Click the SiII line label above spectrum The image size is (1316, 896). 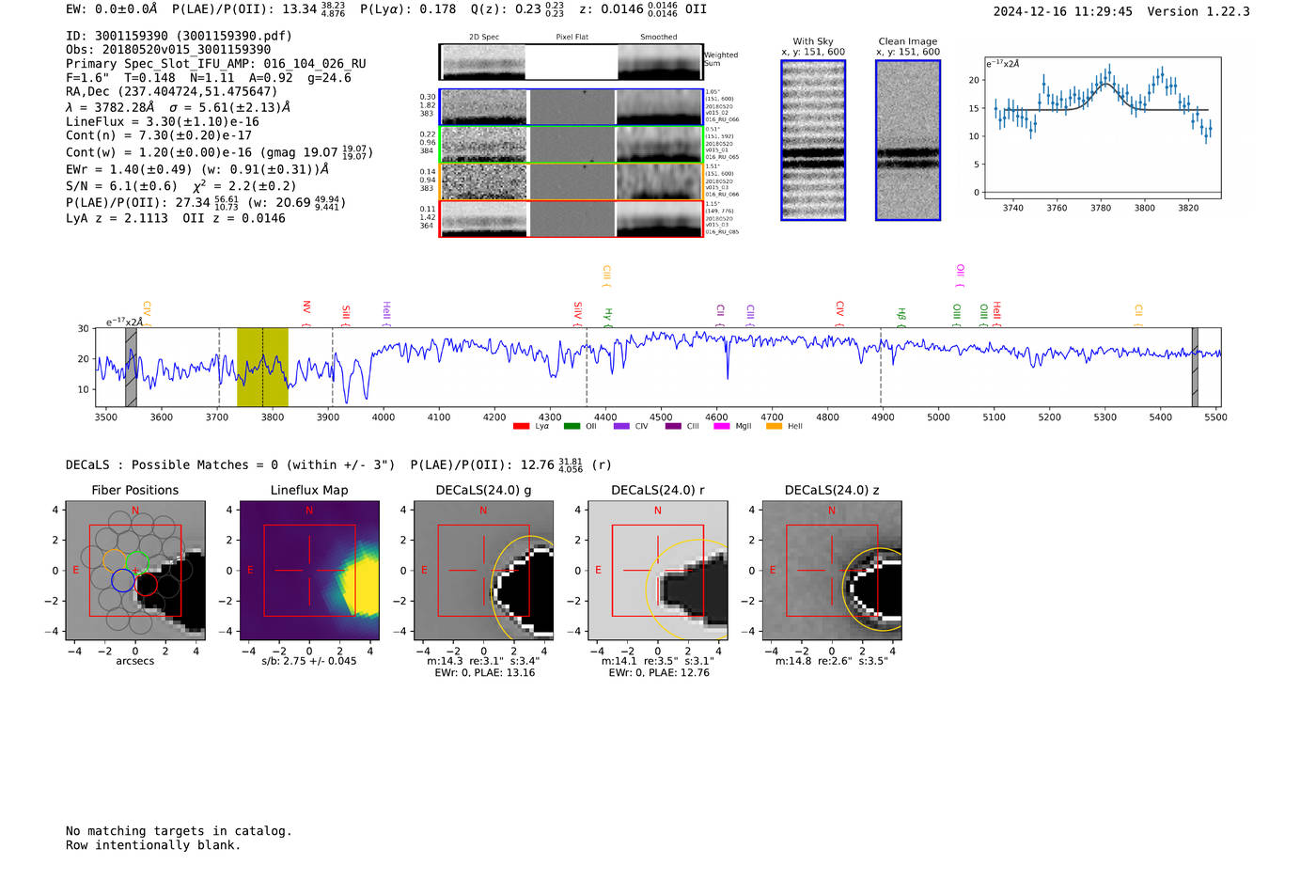point(346,315)
